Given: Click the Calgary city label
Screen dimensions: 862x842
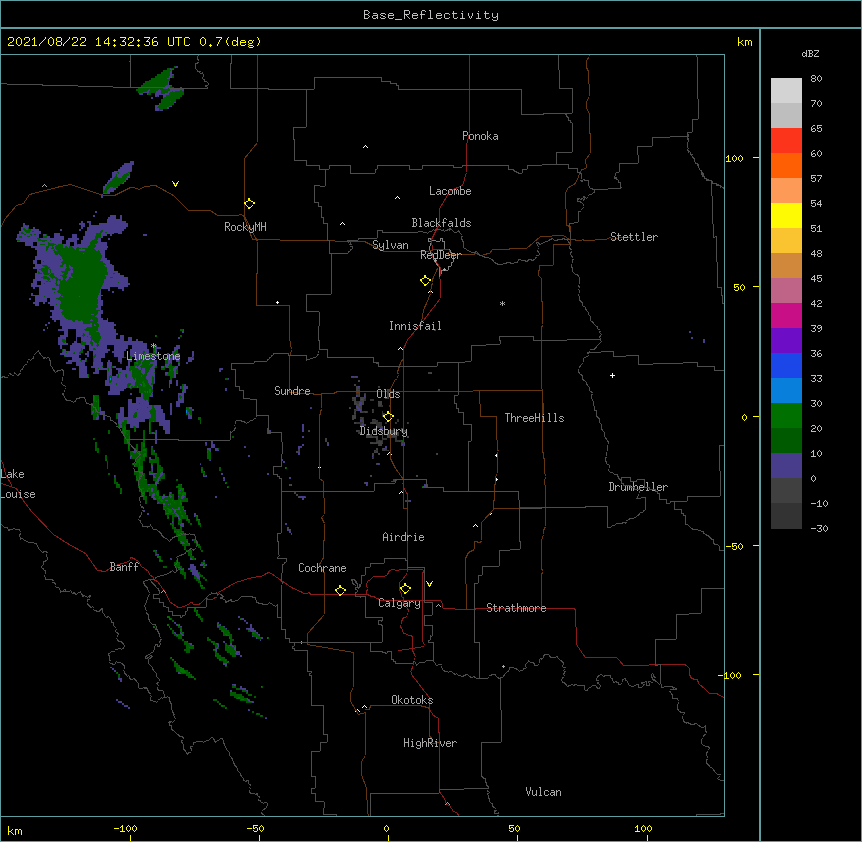Looking at the screenshot, I should [x=399, y=603].
